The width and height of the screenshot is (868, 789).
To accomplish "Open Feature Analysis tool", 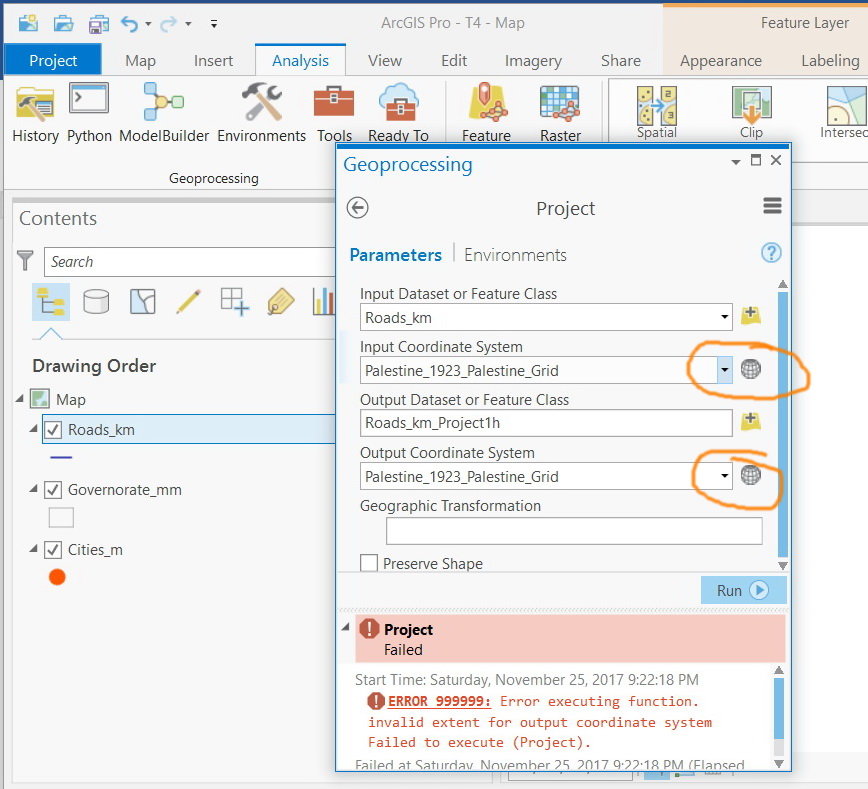I will 486,112.
